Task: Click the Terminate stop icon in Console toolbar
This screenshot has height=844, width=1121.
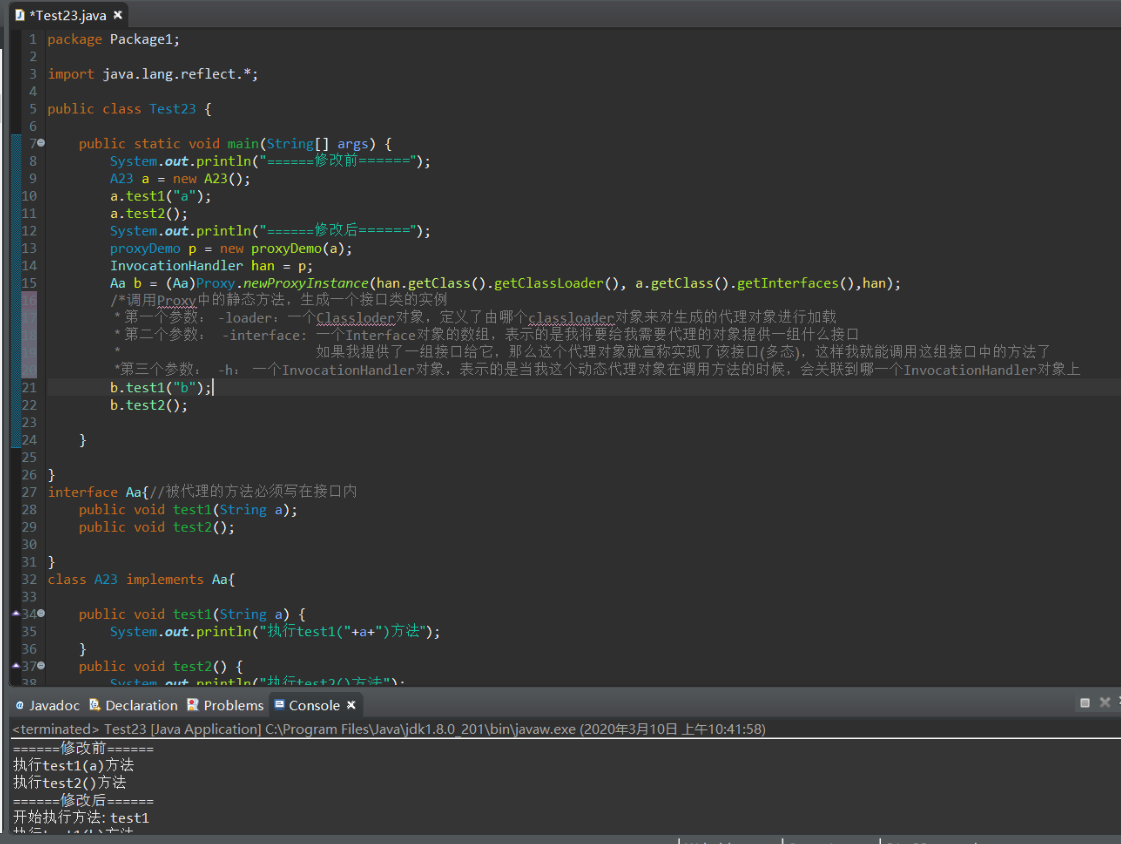Action: tap(1085, 703)
